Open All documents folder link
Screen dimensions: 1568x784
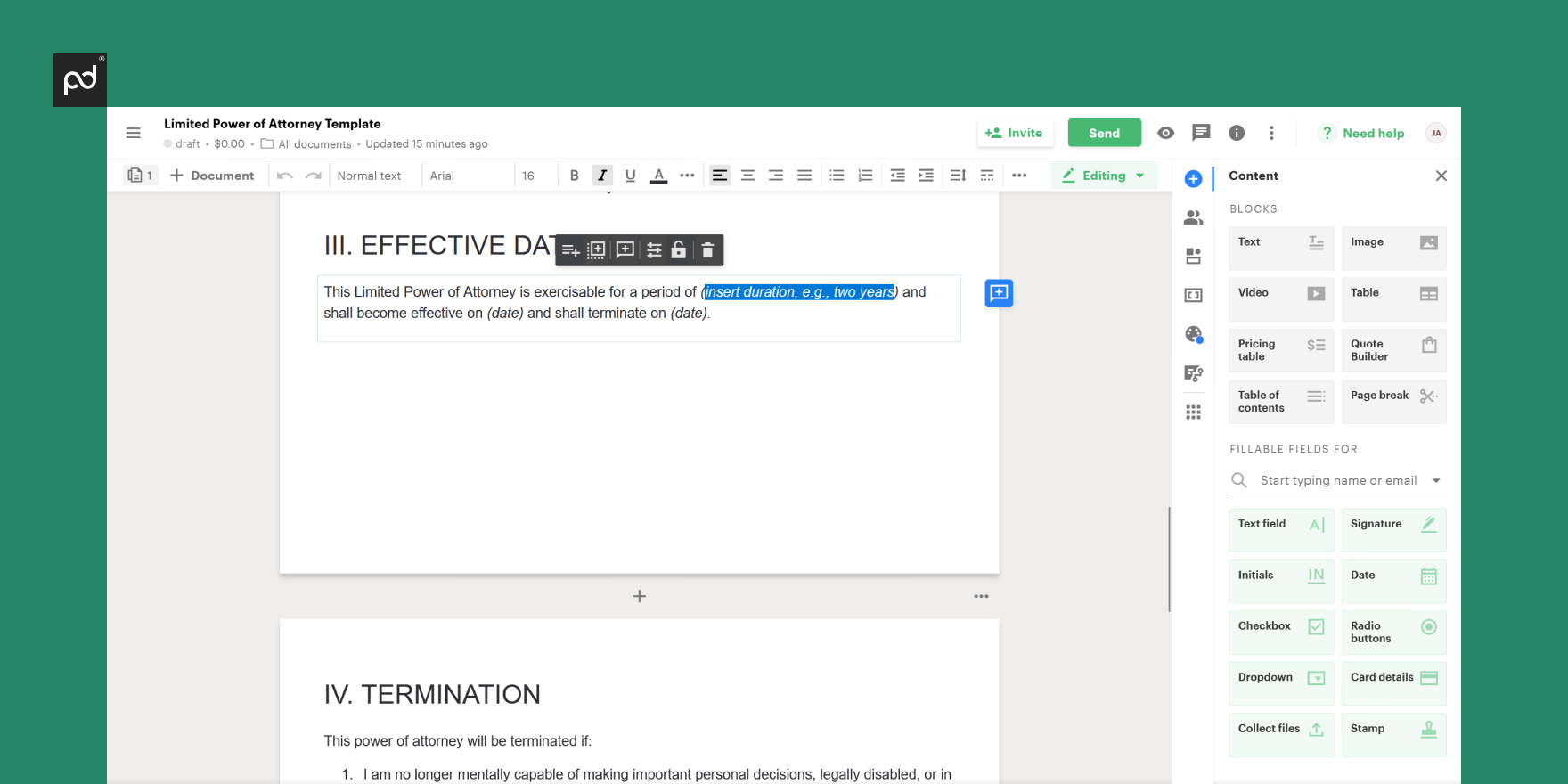click(306, 144)
